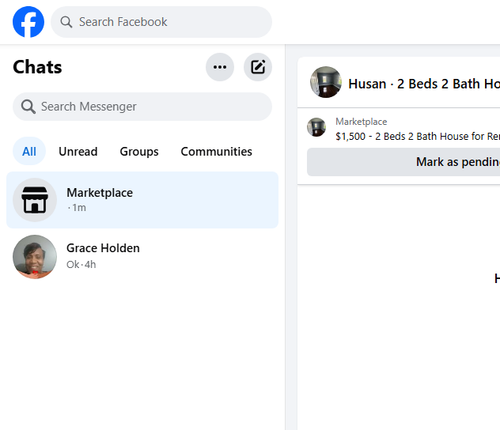Click into the Search Messenger field
This screenshot has height=430, width=500.
click(142, 107)
